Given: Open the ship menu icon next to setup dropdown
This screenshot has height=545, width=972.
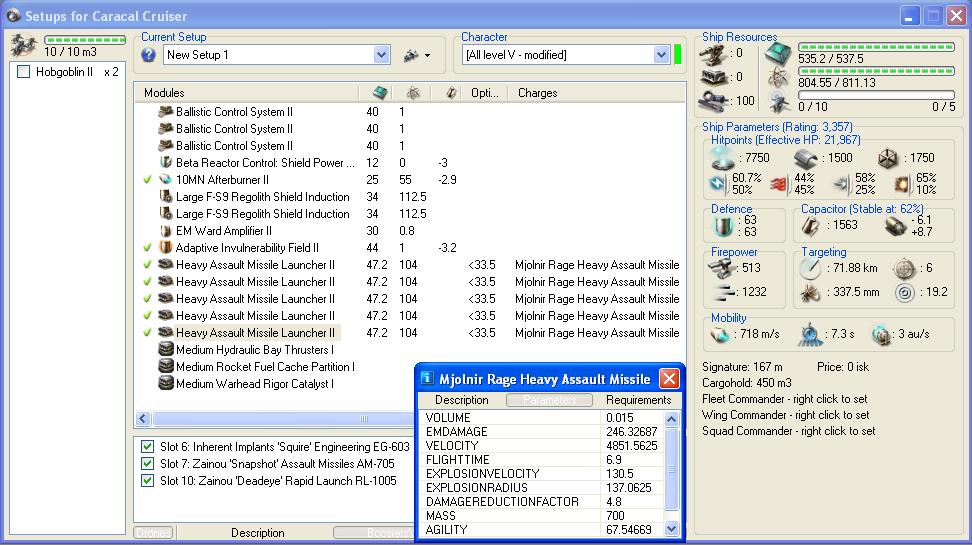Looking at the screenshot, I should click(x=416, y=56).
